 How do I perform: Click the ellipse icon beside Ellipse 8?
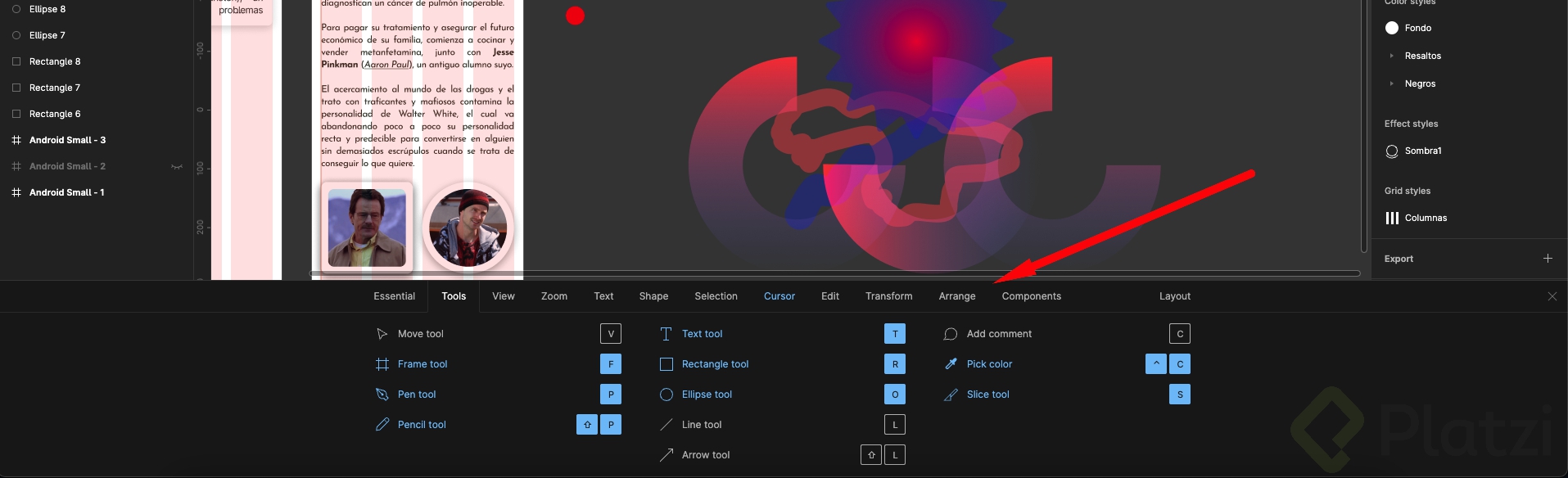[16, 9]
